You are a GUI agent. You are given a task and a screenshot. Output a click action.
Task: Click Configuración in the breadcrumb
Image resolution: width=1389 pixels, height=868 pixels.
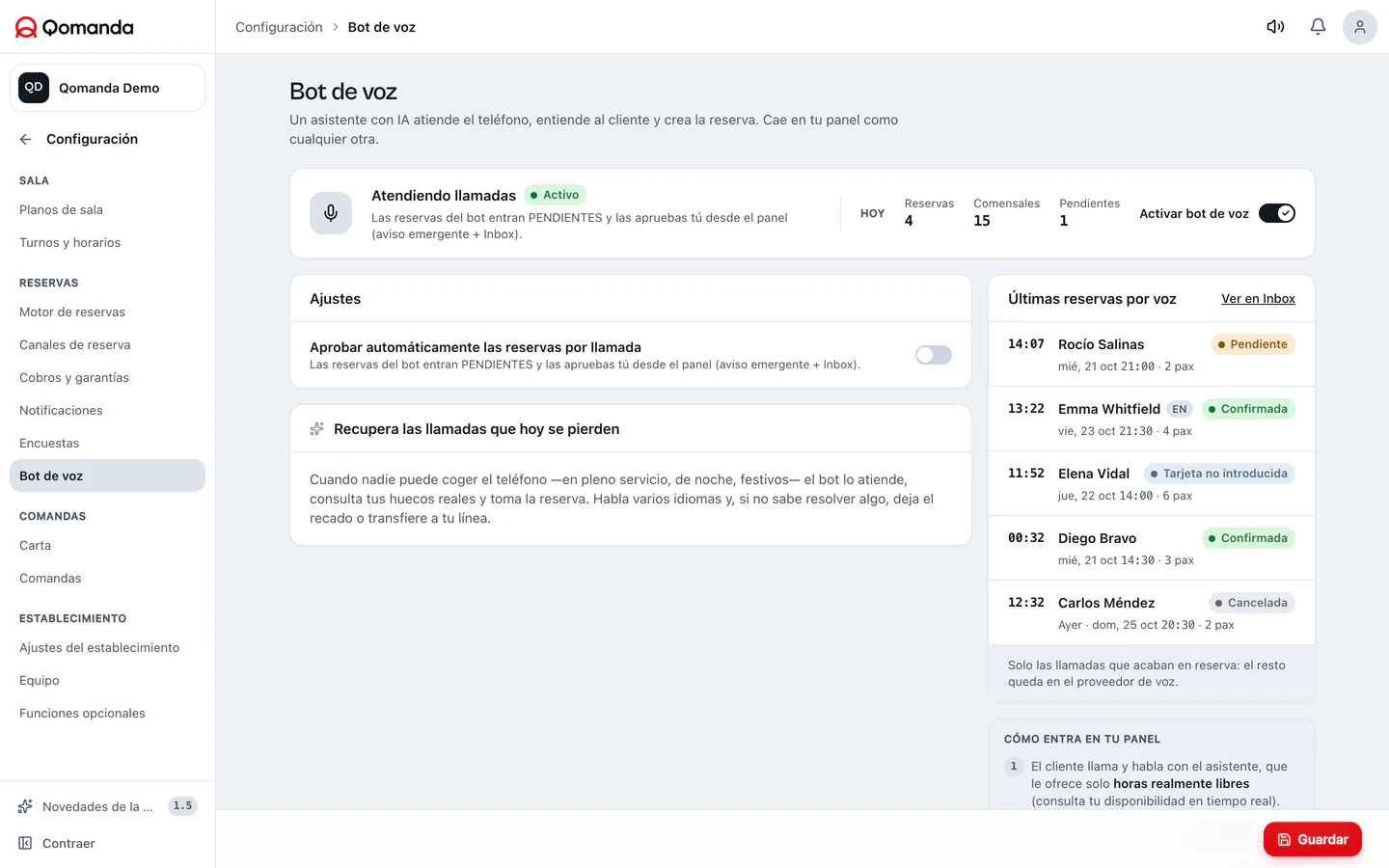[279, 27]
